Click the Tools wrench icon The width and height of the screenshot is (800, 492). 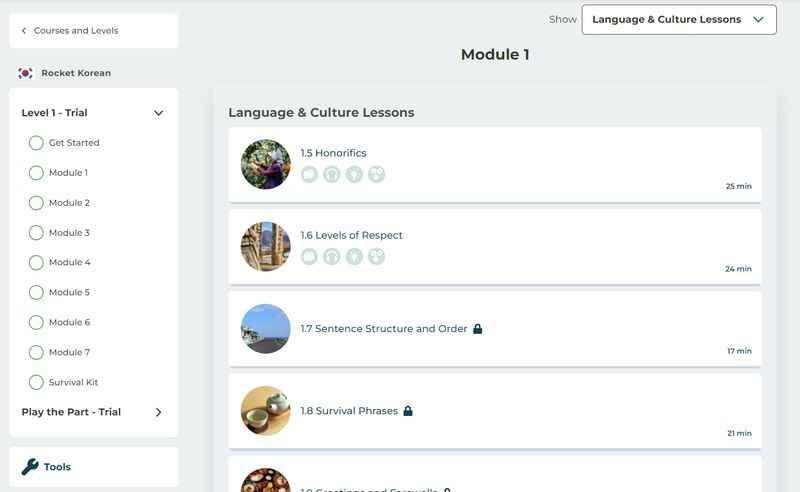coord(30,466)
